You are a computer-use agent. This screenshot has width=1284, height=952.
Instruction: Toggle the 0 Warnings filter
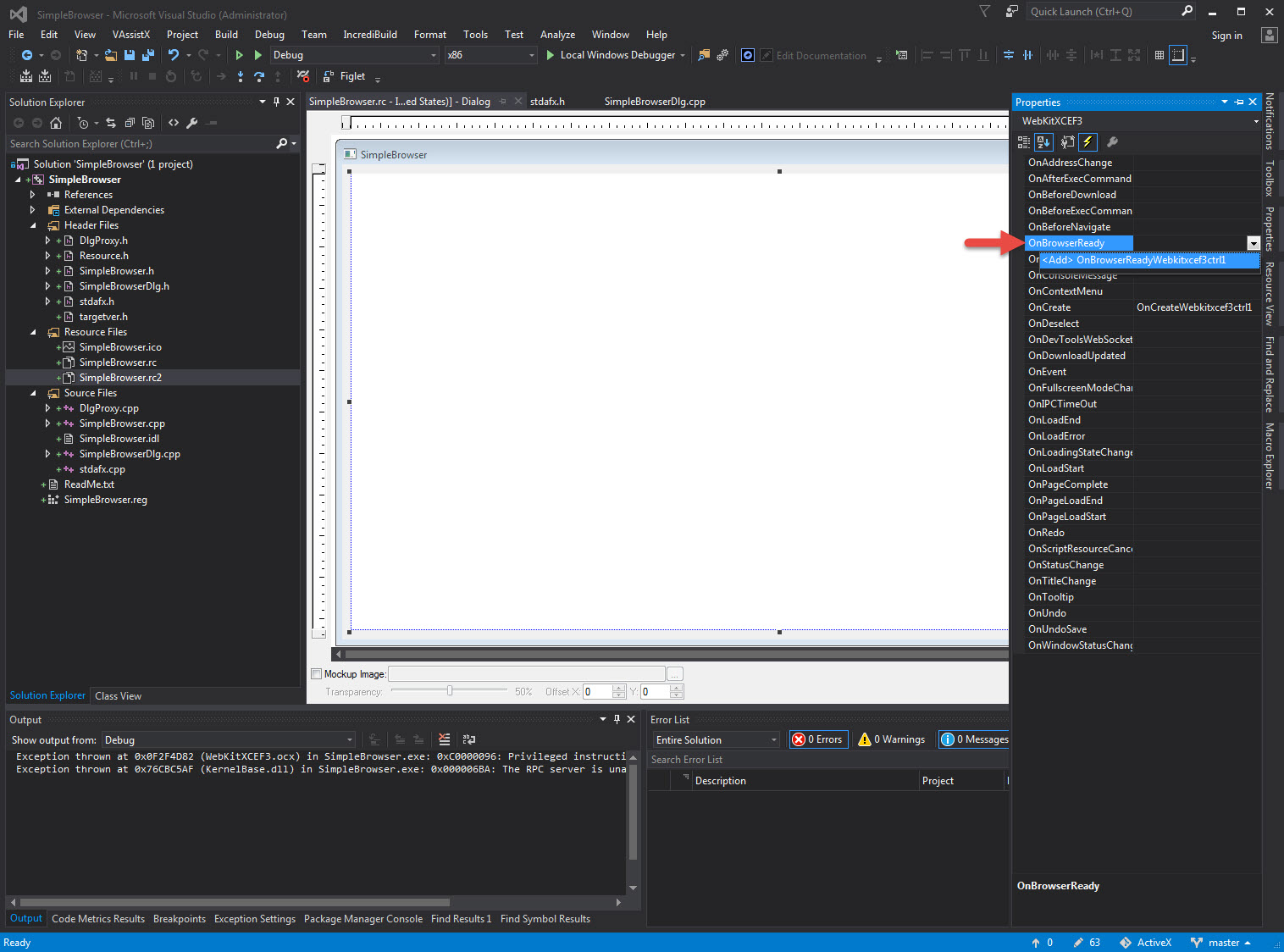(892, 739)
